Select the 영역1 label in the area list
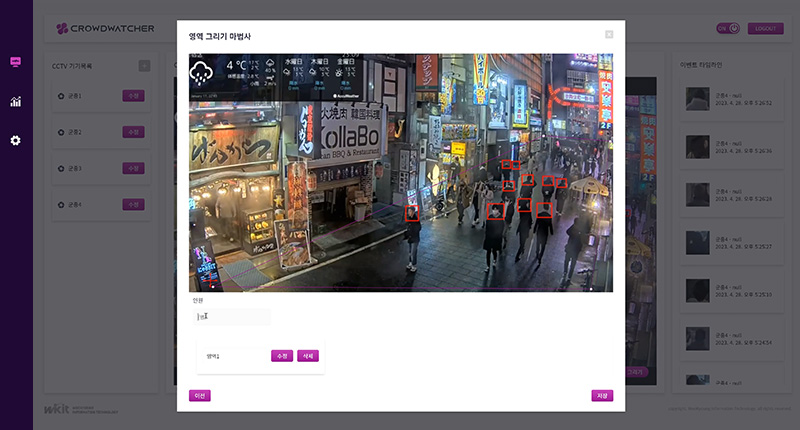Image resolution: width=800 pixels, height=430 pixels. point(213,356)
